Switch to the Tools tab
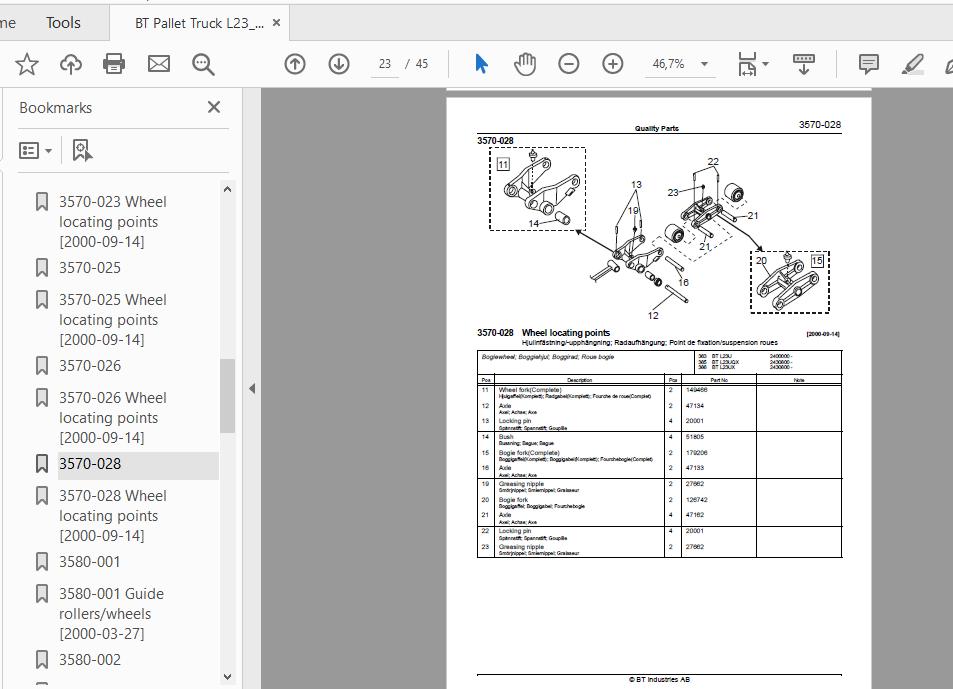The width and height of the screenshot is (953, 689). point(63,23)
